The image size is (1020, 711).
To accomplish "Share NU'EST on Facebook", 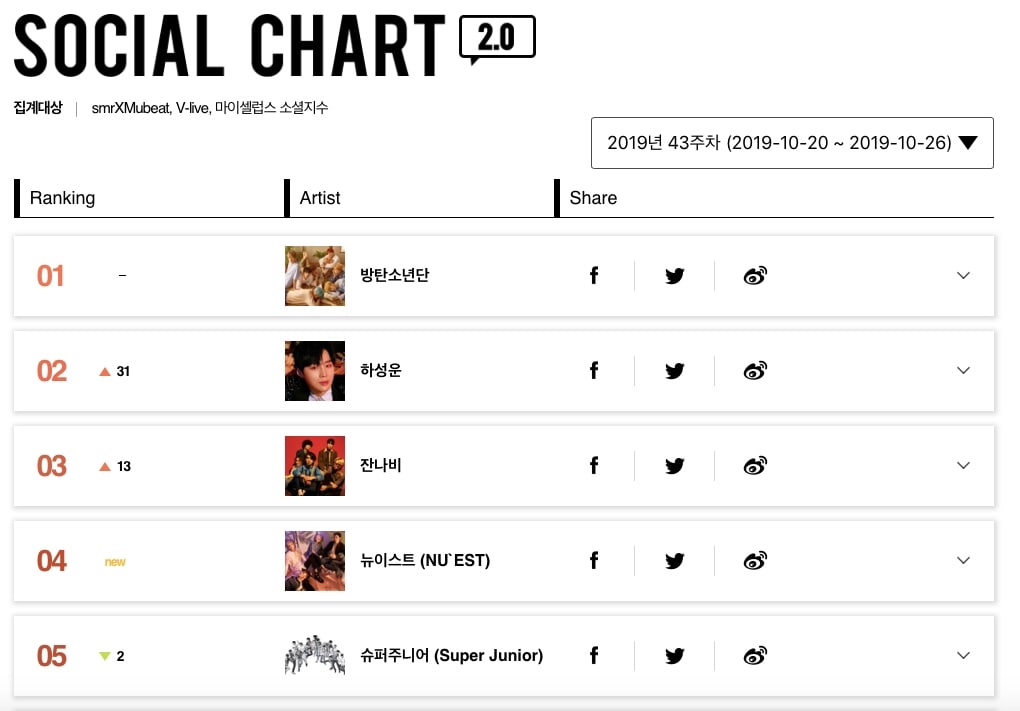I will click(x=594, y=561).
